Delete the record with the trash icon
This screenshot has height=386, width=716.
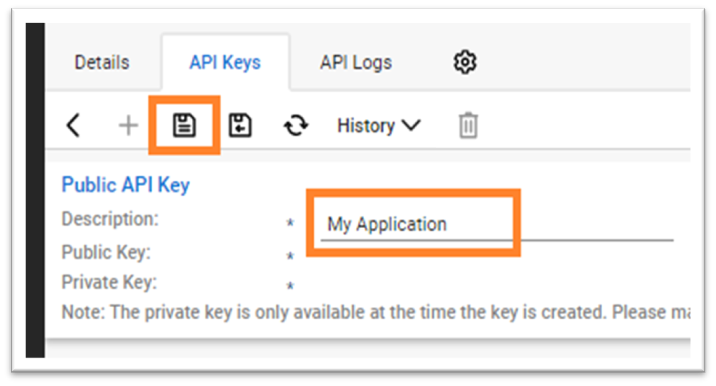[x=468, y=125]
